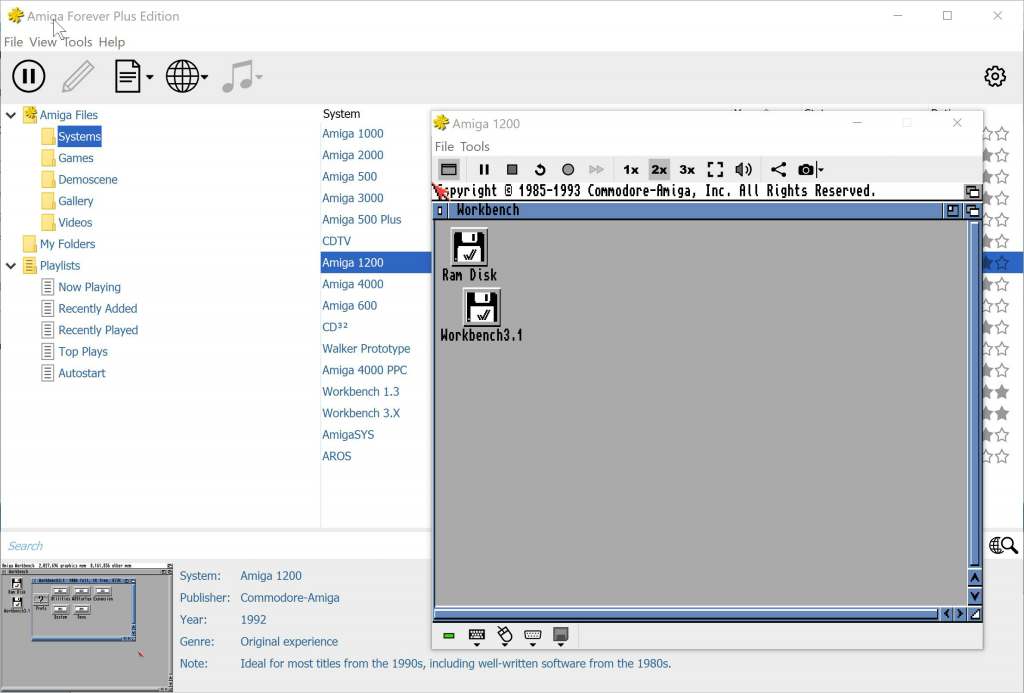1024x693 pixels.
Task: Select Amiga 500 in the System list
Action: tap(349, 176)
